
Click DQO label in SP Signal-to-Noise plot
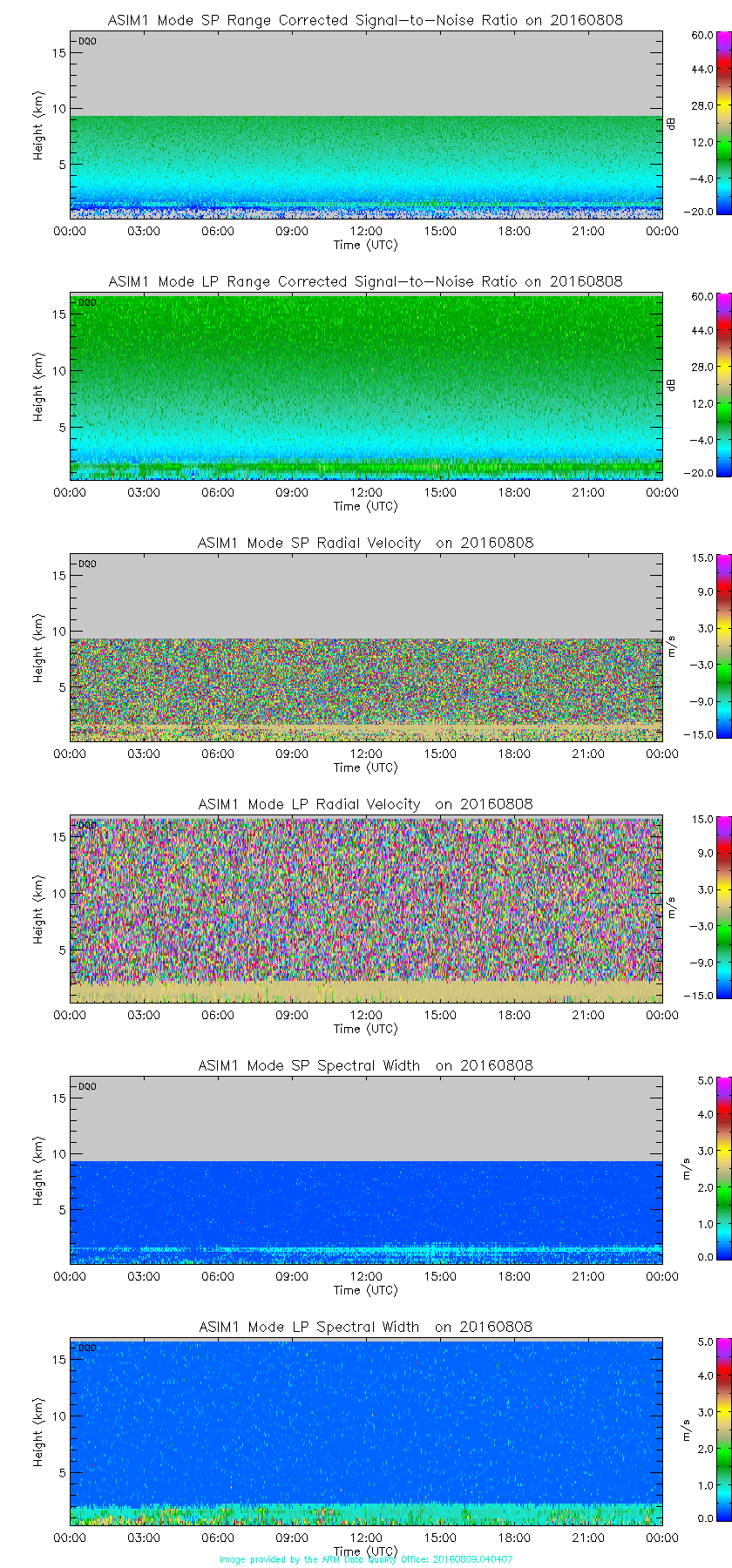coord(87,41)
